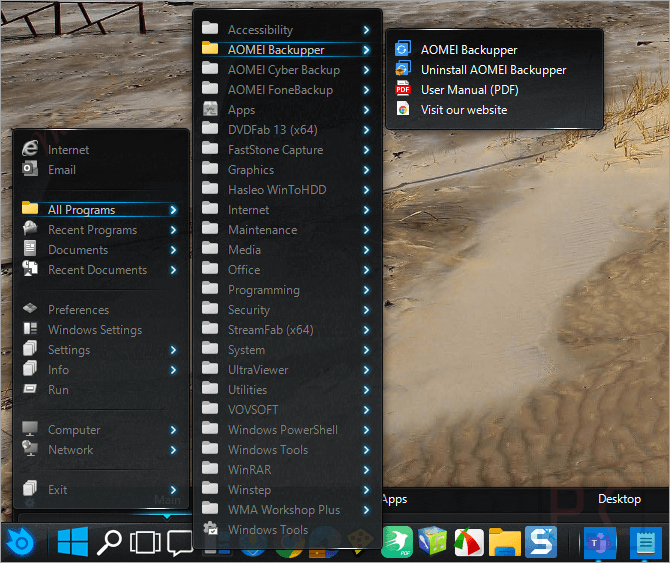Viewport: 670px width, 563px height.
Task: Open Run dialog entry
Action: click(x=58, y=390)
